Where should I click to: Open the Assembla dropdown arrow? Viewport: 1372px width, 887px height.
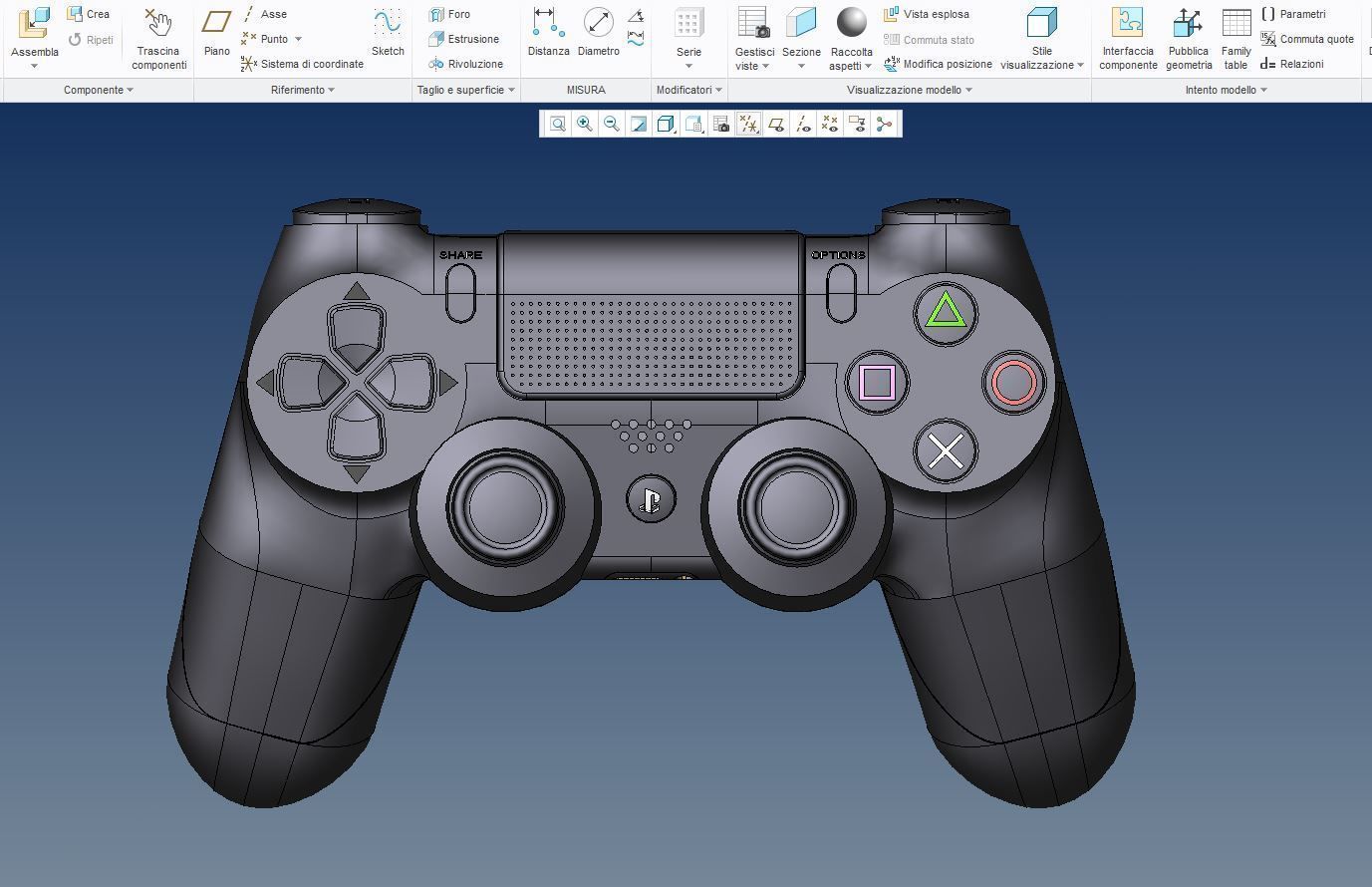34,67
